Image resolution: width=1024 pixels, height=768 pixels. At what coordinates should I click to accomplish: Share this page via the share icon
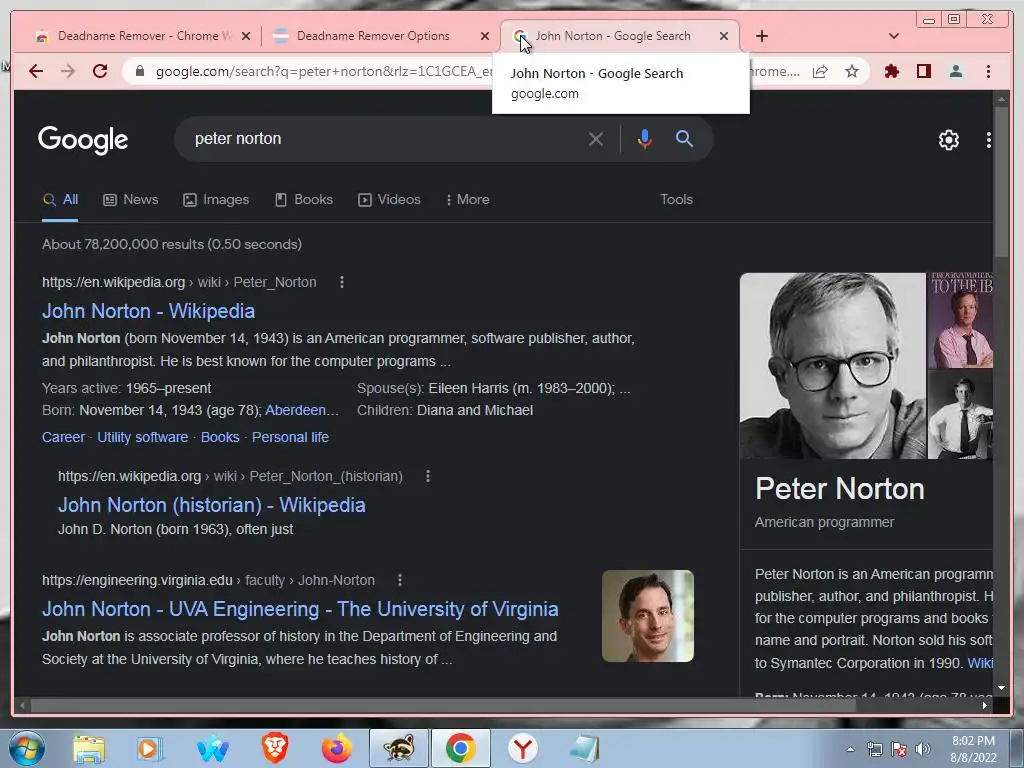pos(820,71)
